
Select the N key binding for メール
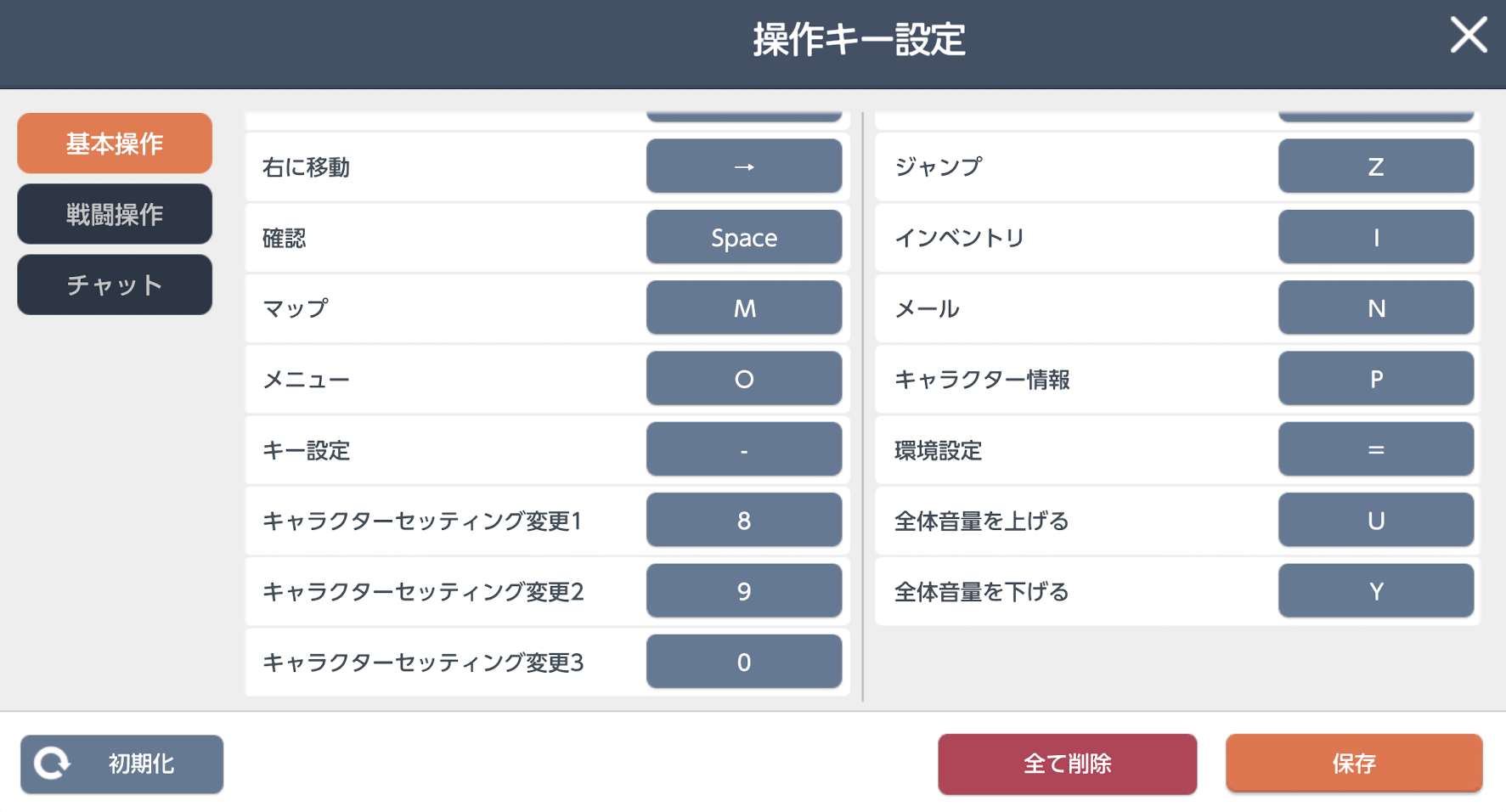point(1376,307)
